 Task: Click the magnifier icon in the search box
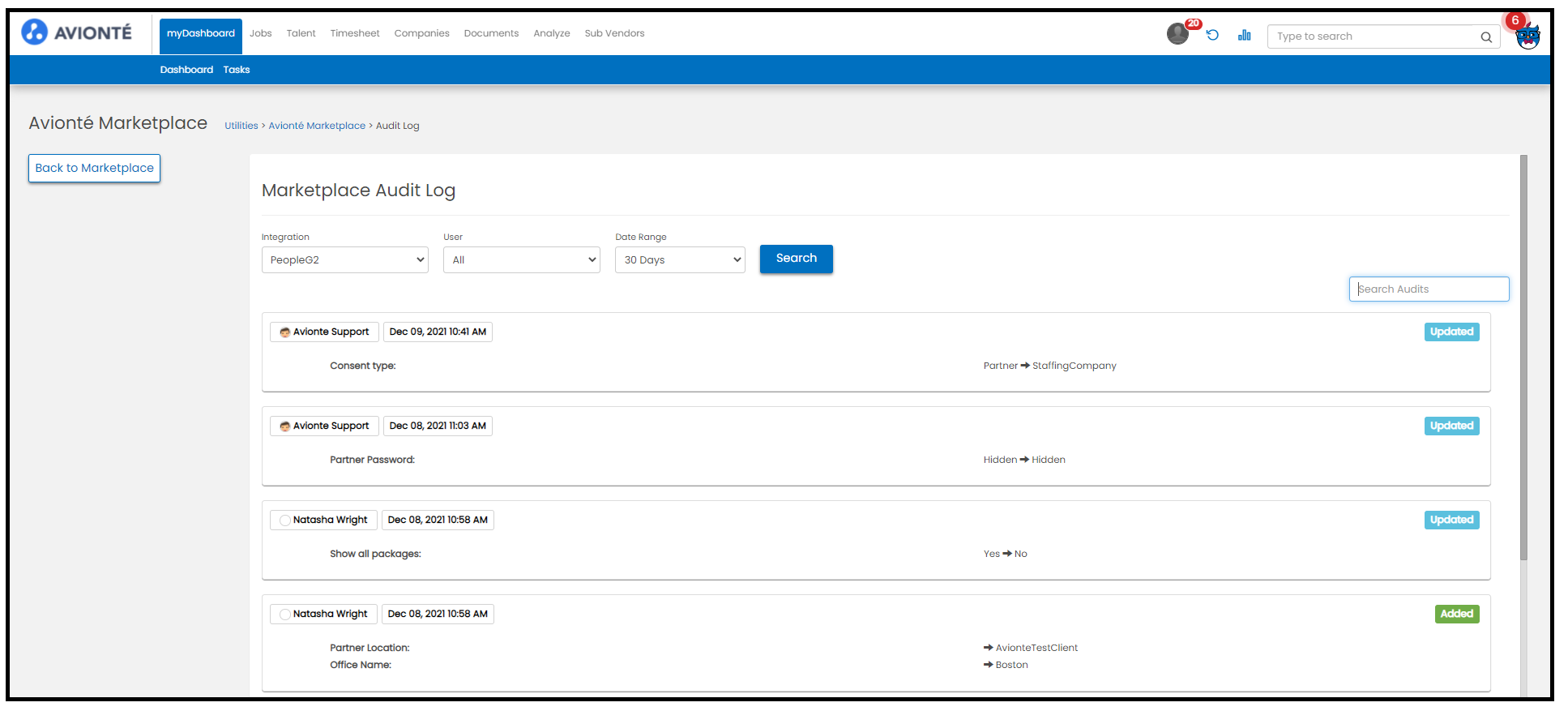pyautogui.click(x=1486, y=36)
